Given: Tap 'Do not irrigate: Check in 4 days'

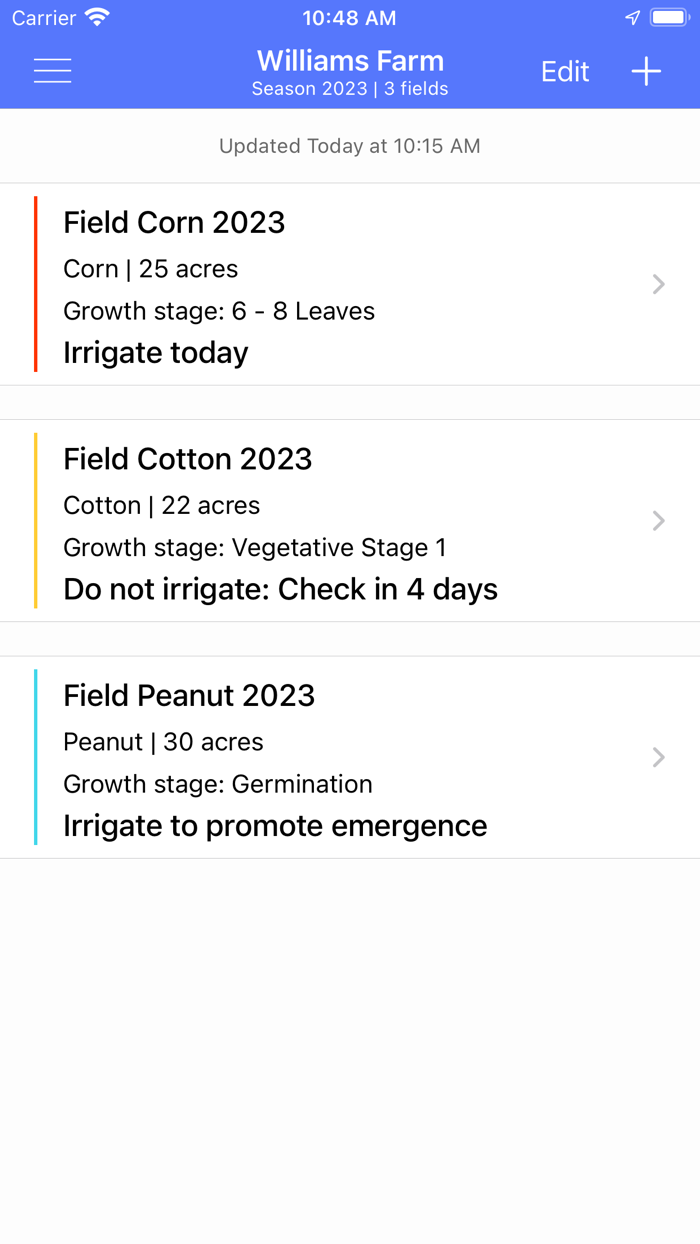Looking at the screenshot, I should [x=280, y=589].
